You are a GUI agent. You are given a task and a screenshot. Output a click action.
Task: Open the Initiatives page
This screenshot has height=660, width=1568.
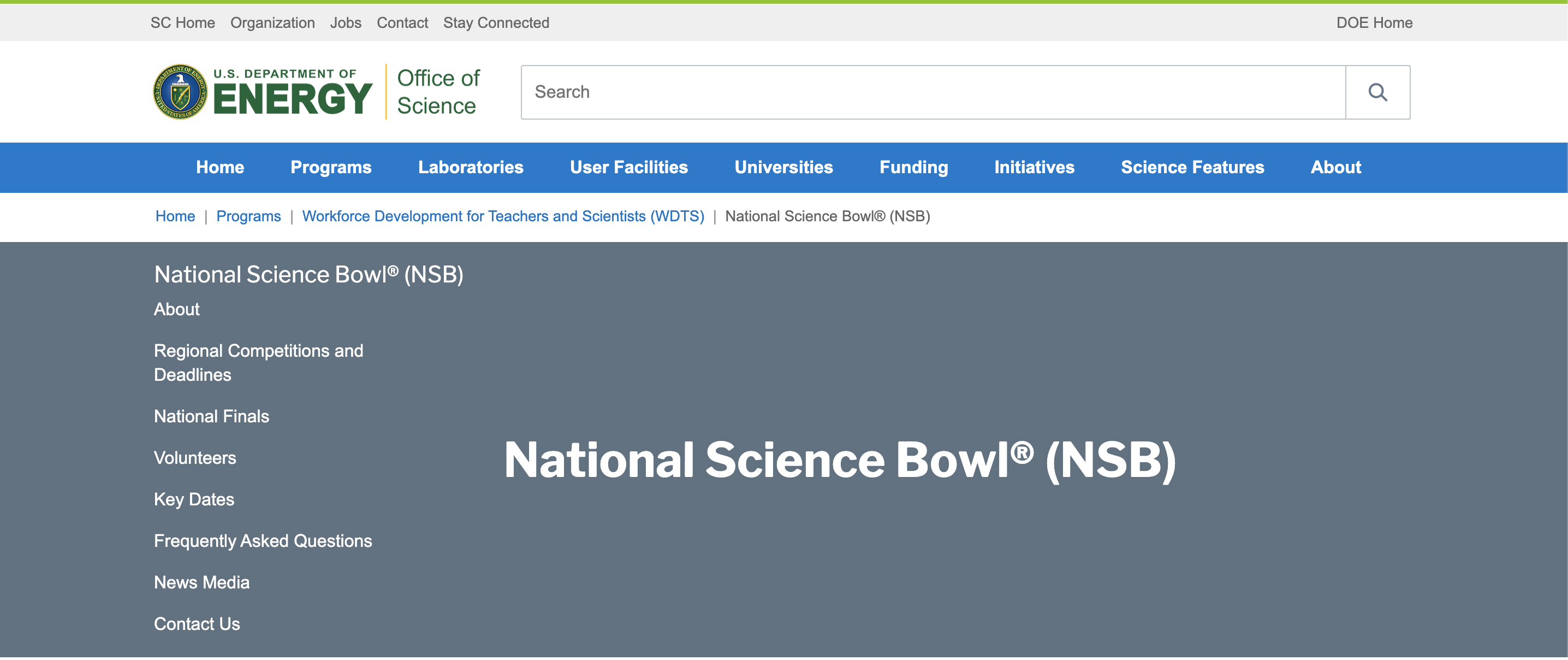click(x=1034, y=167)
